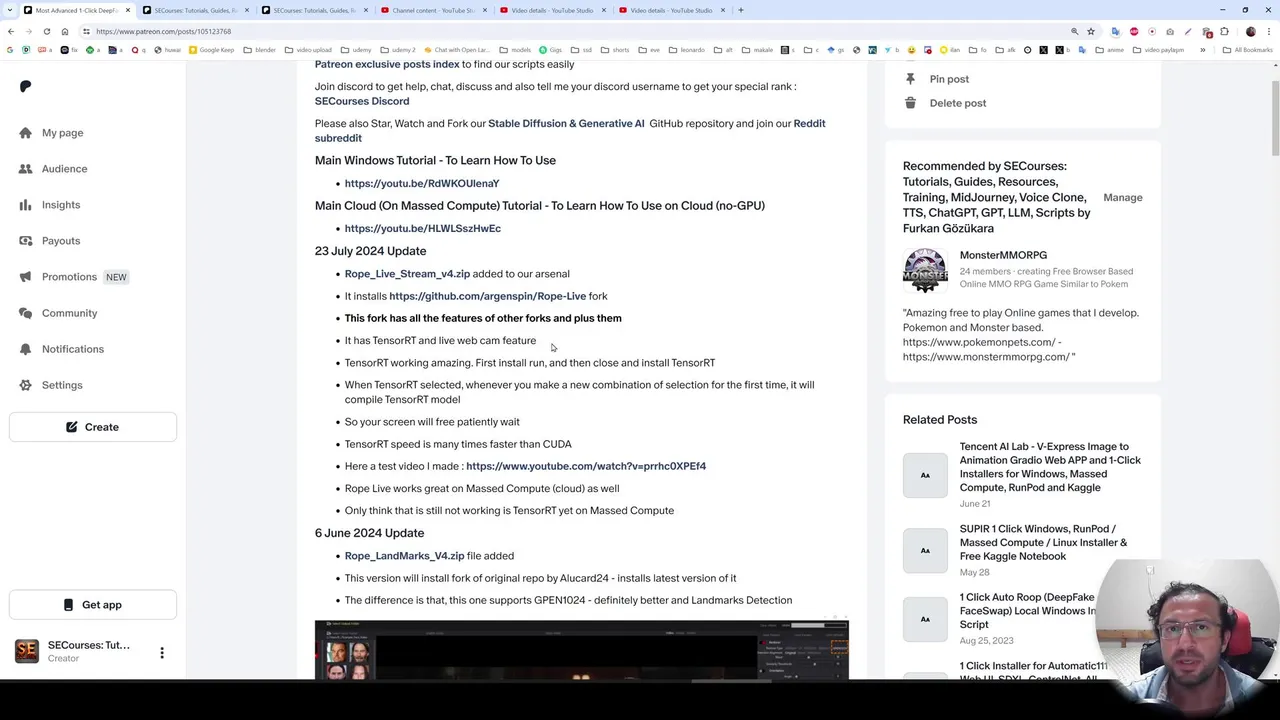The image size is (1280, 720).
Task: Click the browser Reload icon
Action: point(46,31)
